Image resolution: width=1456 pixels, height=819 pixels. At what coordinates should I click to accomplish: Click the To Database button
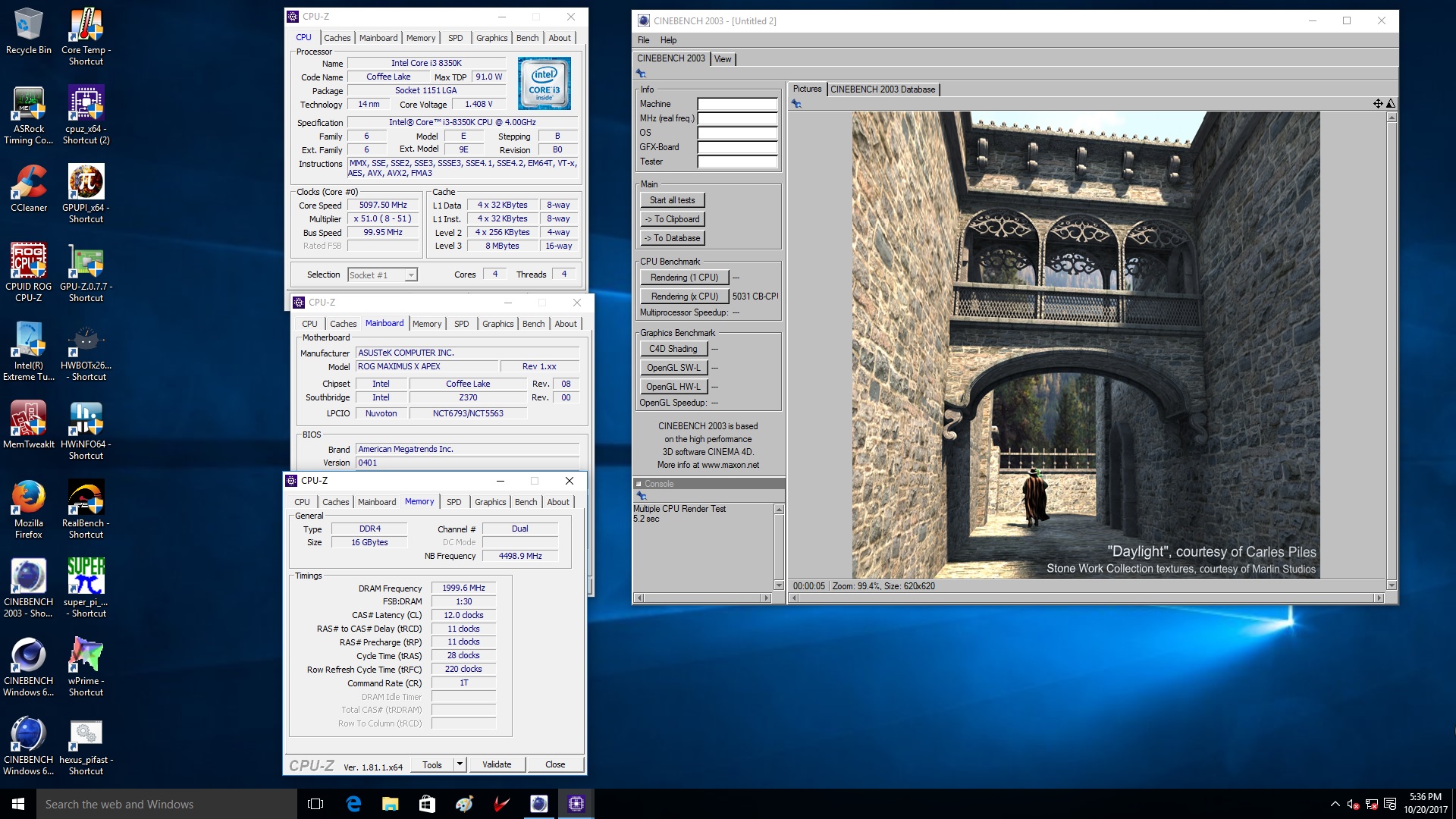coord(672,238)
